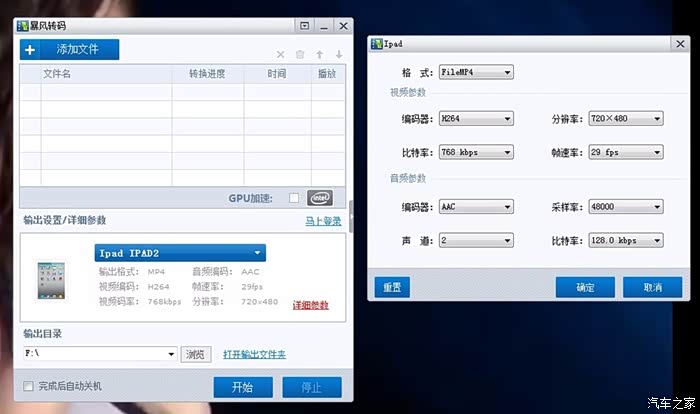Close the 暴风转码 main window
This screenshot has width=700, height=414.
pos(343,26)
